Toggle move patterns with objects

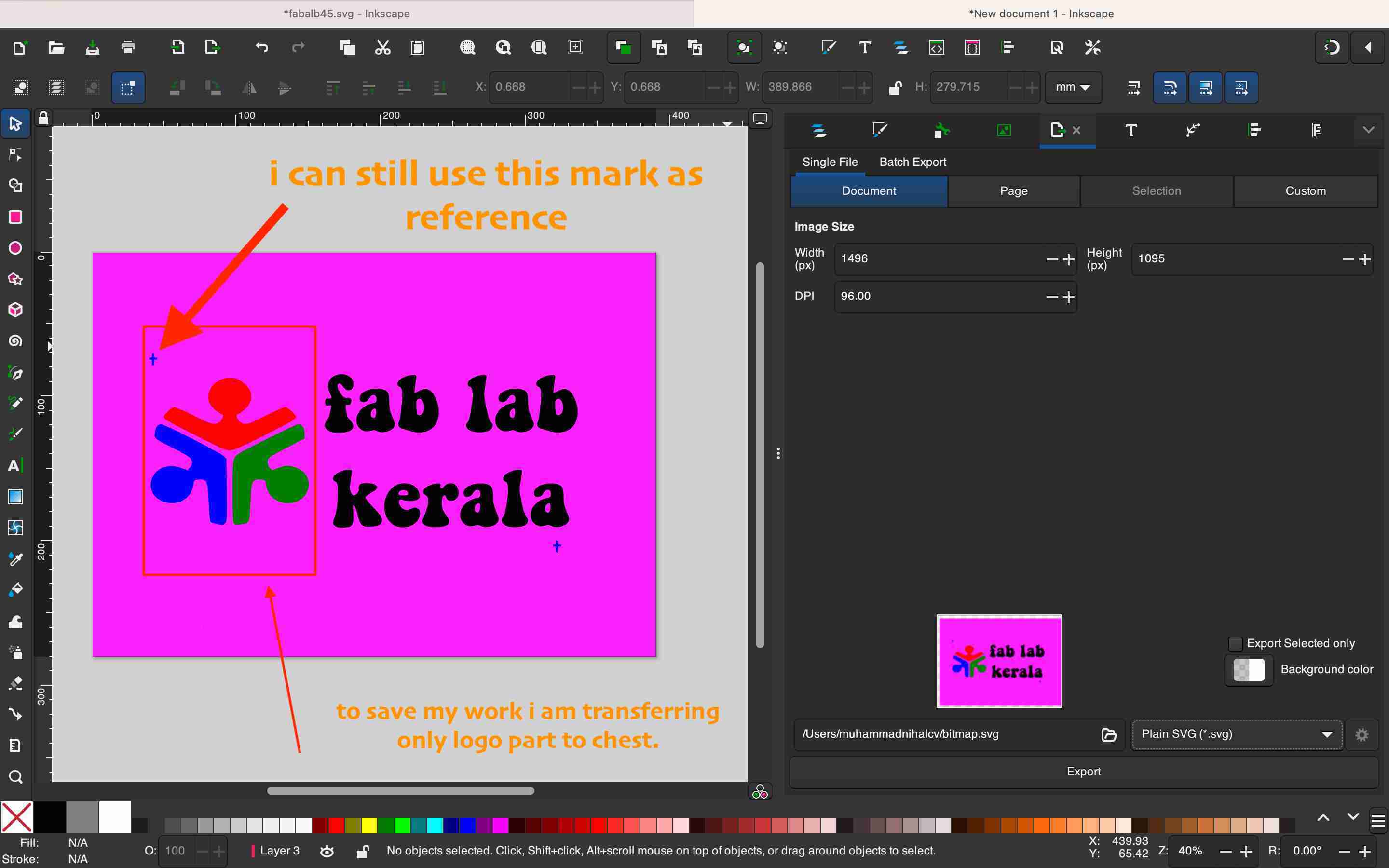tap(1241, 87)
